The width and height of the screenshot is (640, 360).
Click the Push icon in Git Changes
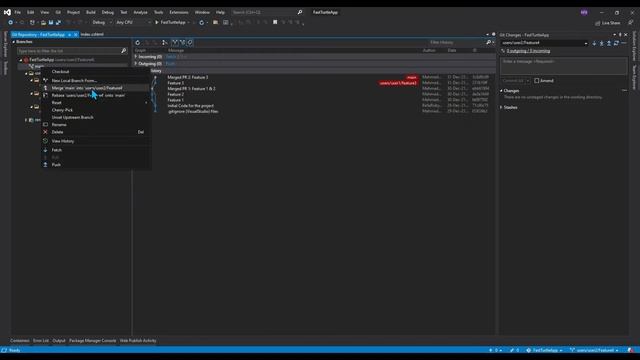coord(609,43)
